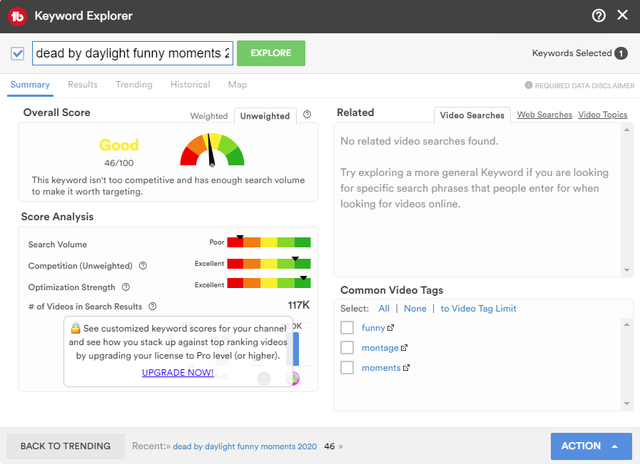This screenshot has height=464, width=640.
Task: Click Common Video Tags scroll up arrow
Action: coord(627,325)
